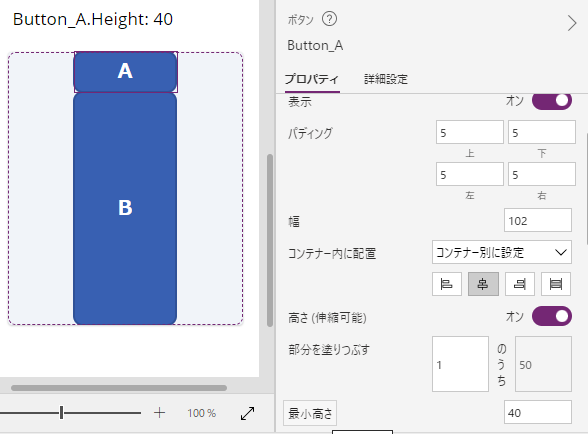Click the 最小高さ label button
This screenshot has width=588, height=434.
pos(310,413)
